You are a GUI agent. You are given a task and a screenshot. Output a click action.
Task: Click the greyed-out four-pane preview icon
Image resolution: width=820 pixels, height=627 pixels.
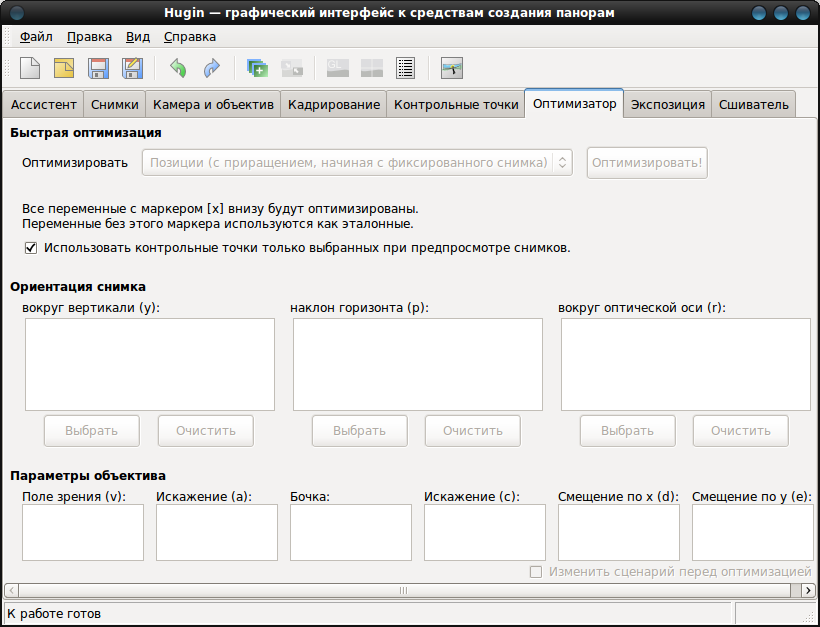[x=372, y=68]
